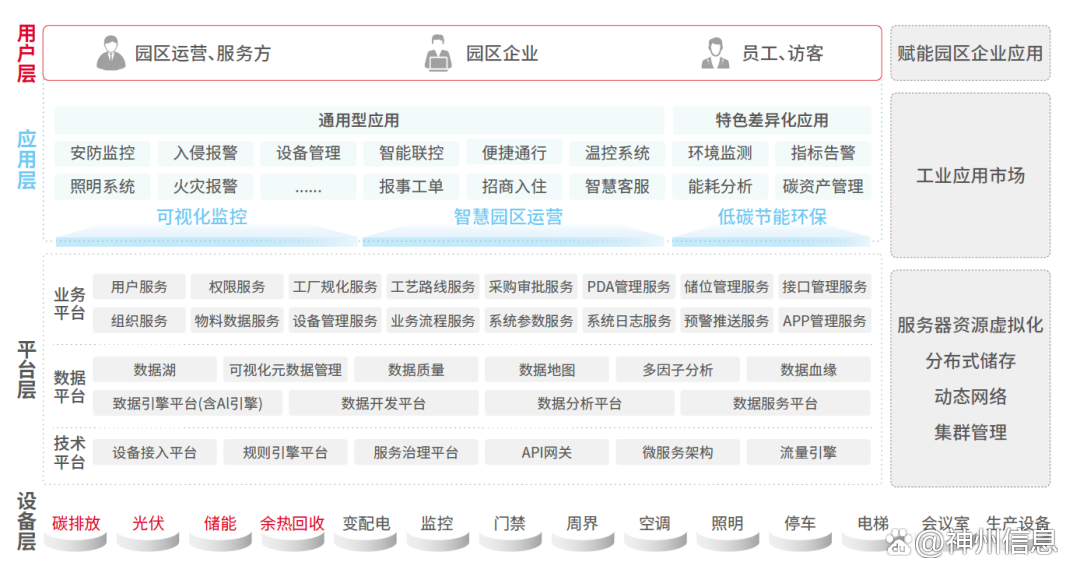This screenshot has width=1080, height=580.
Task: Open the 赋能园区企业应用 box
Action: pyautogui.click(x=970, y=53)
